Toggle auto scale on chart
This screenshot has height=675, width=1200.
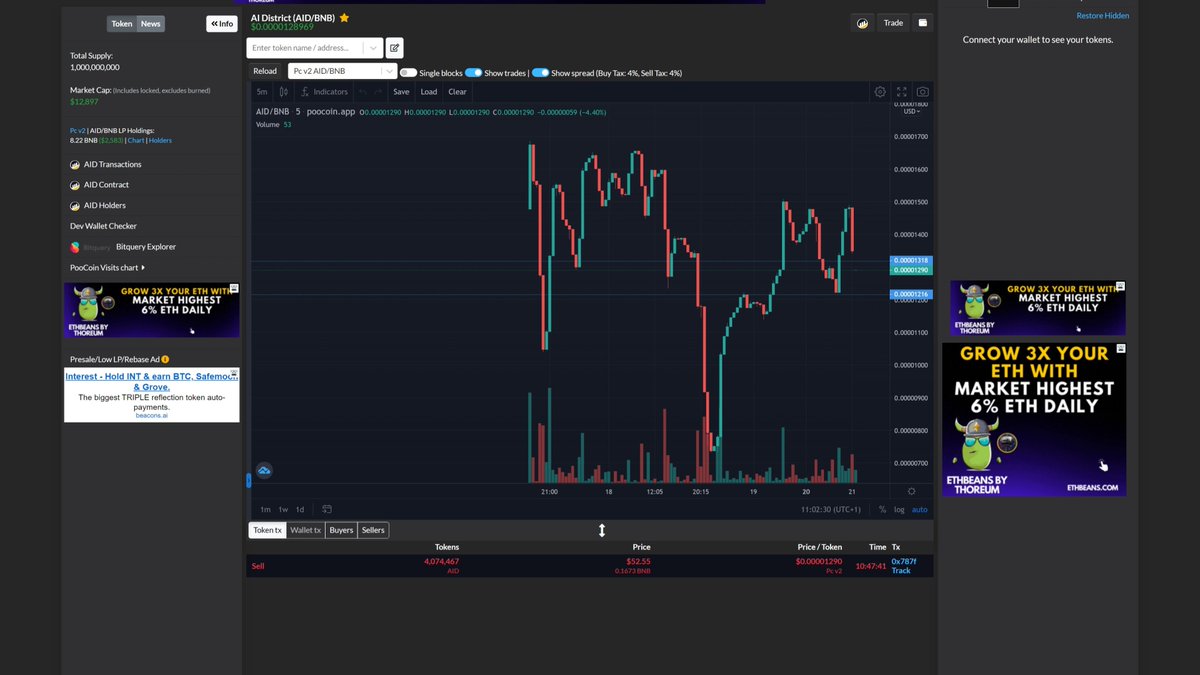tap(919, 509)
